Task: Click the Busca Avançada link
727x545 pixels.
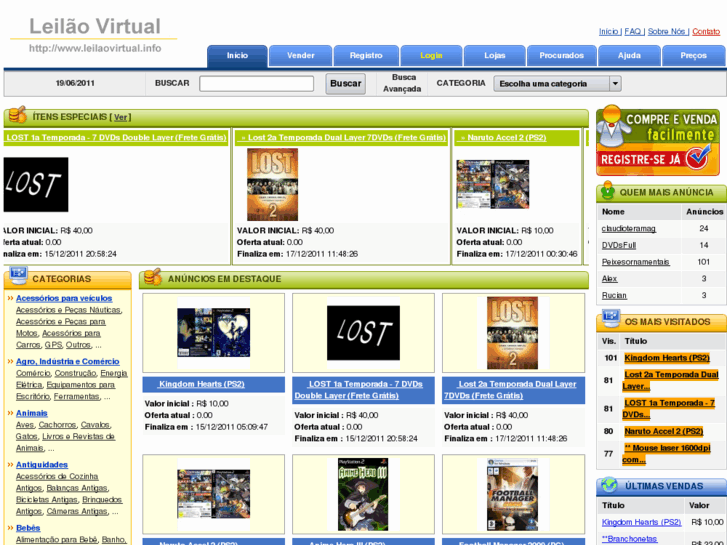Action: (402, 83)
